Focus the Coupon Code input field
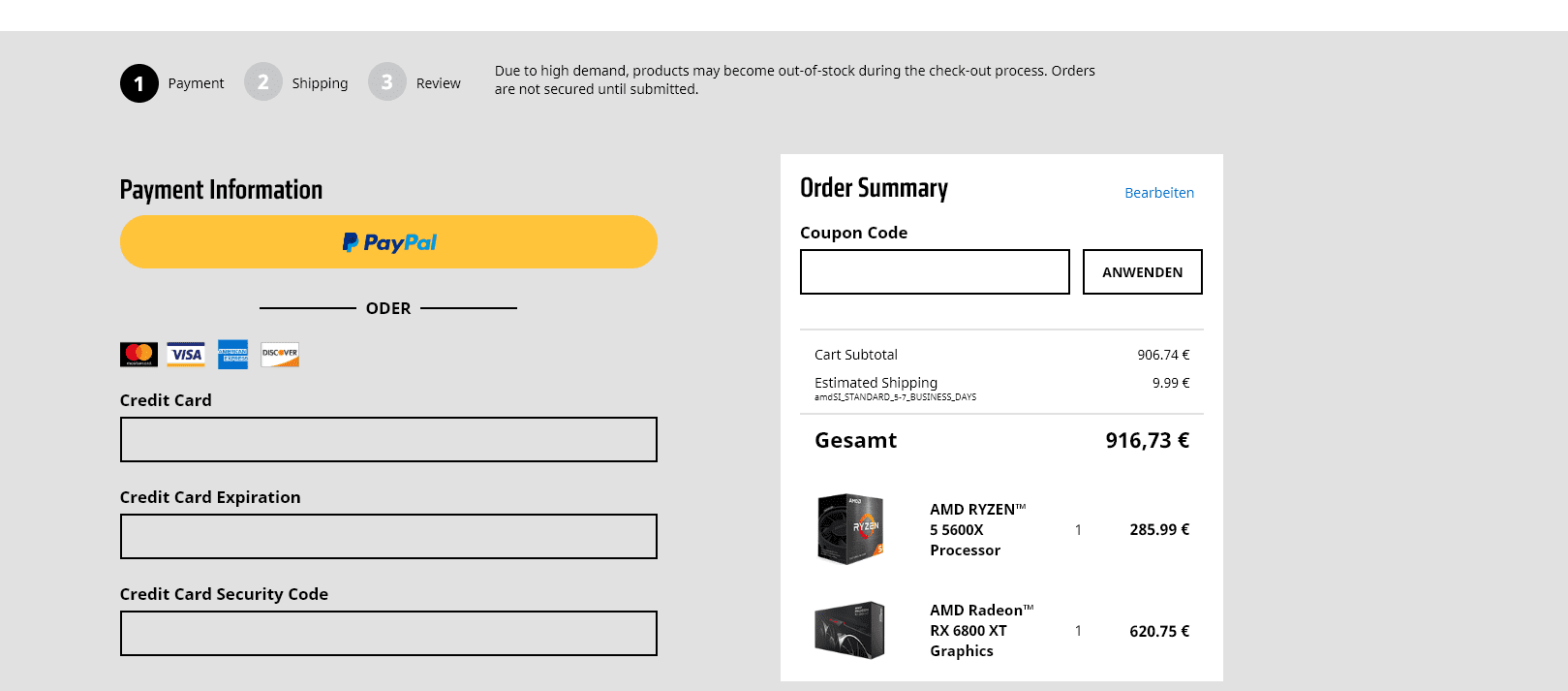Image resolution: width=1568 pixels, height=691 pixels. point(935,272)
